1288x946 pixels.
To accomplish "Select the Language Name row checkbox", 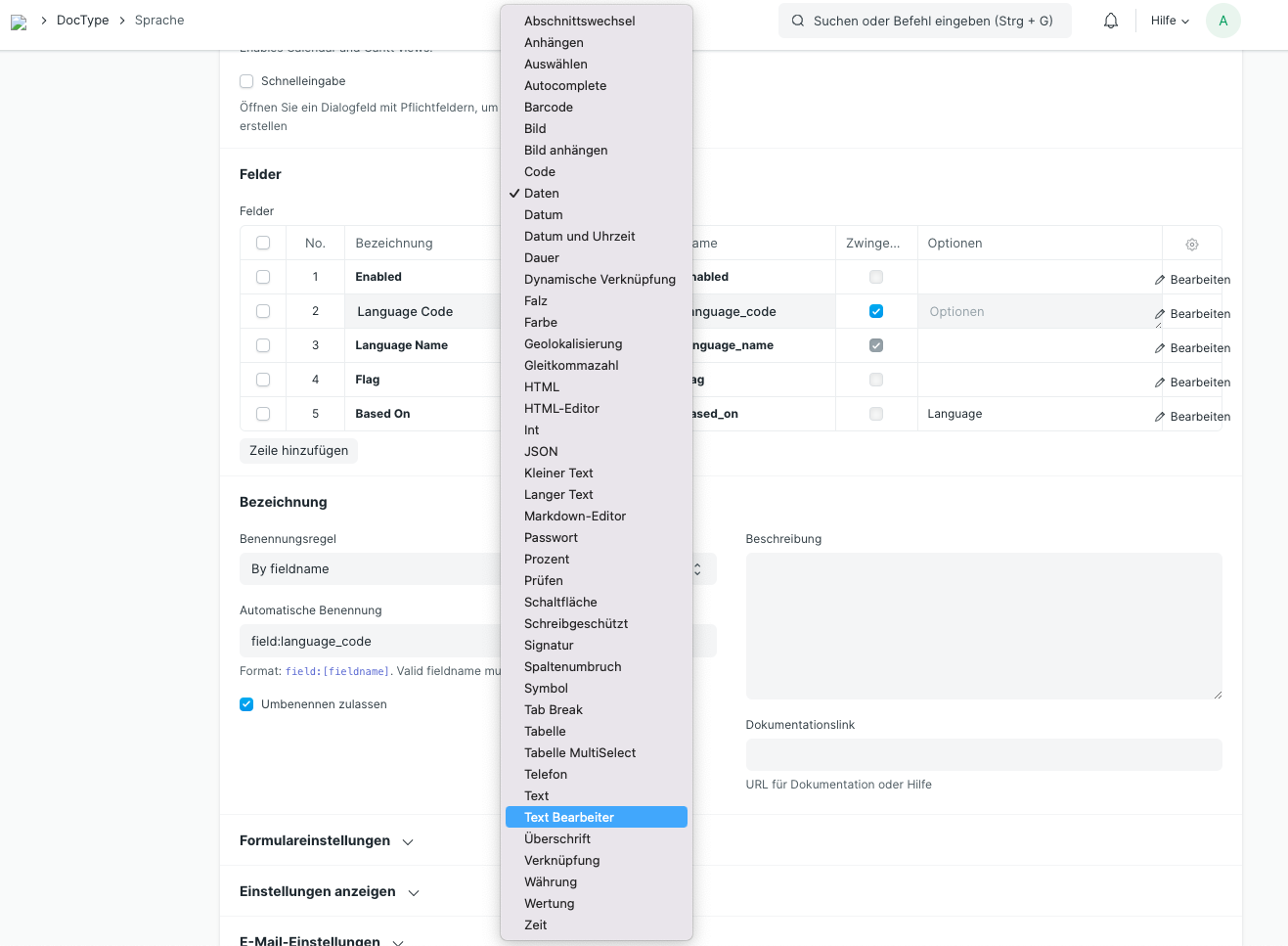I will tap(263, 345).
